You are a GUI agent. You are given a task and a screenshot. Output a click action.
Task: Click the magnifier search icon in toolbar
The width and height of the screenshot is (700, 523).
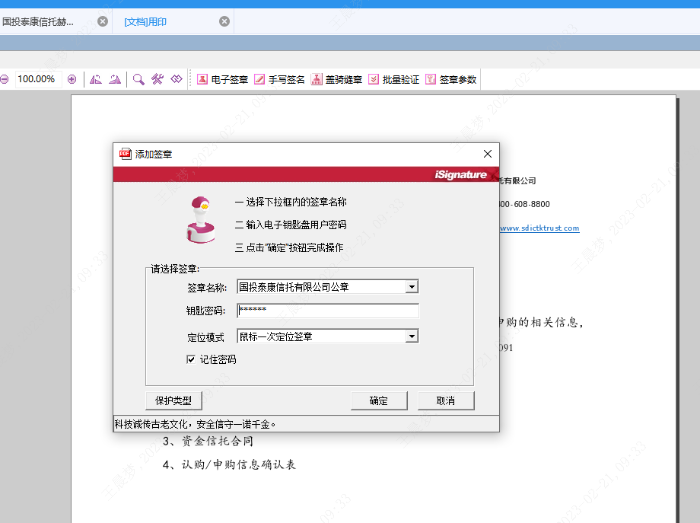tap(139, 79)
